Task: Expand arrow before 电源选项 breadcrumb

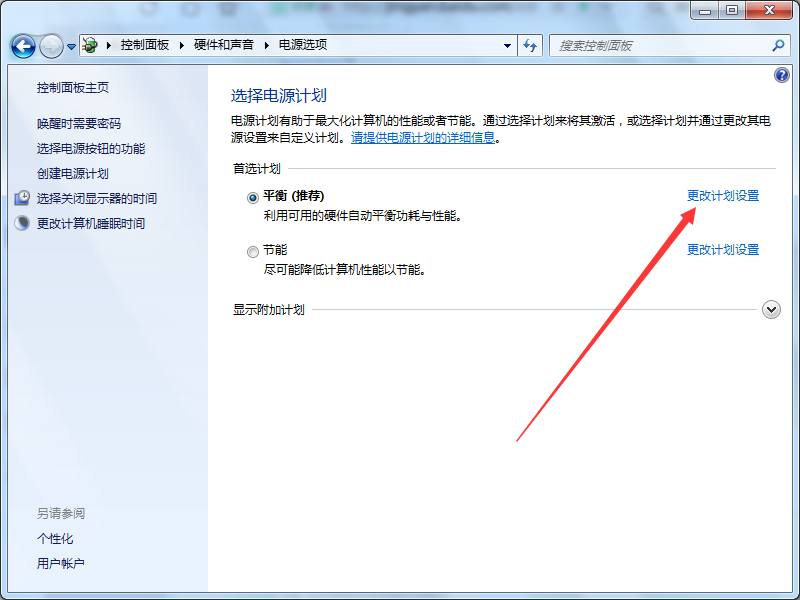Action: (x=266, y=45)
